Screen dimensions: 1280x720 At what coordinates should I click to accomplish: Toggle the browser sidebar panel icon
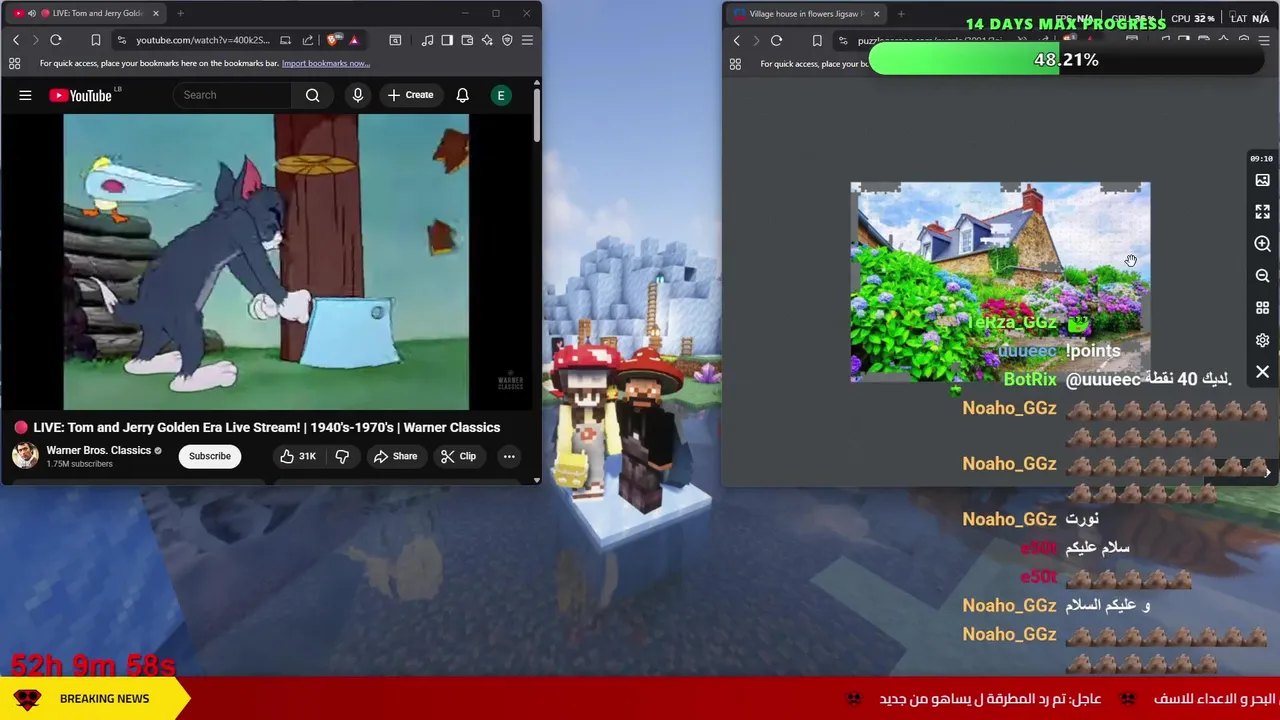[x=447, y=40]
